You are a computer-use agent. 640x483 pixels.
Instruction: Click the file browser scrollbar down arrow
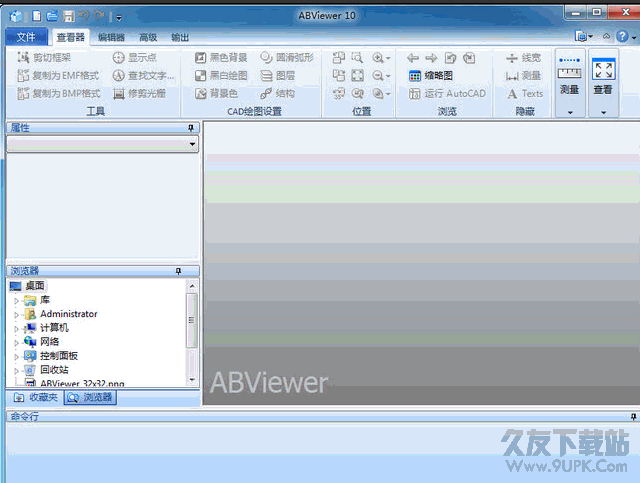(x=192, y=380)
